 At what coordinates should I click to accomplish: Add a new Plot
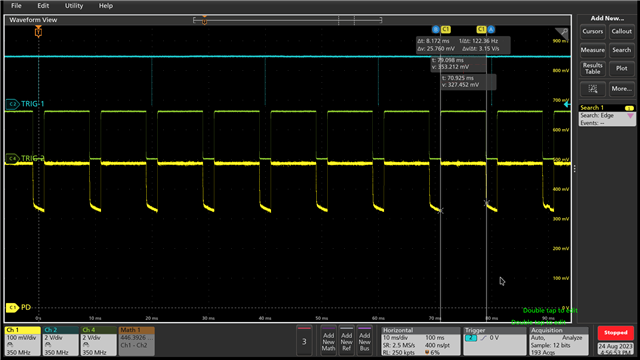[x=621, y=69]
